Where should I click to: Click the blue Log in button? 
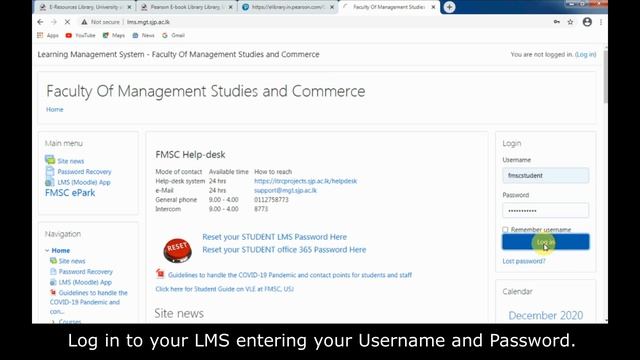coord(546,242)
